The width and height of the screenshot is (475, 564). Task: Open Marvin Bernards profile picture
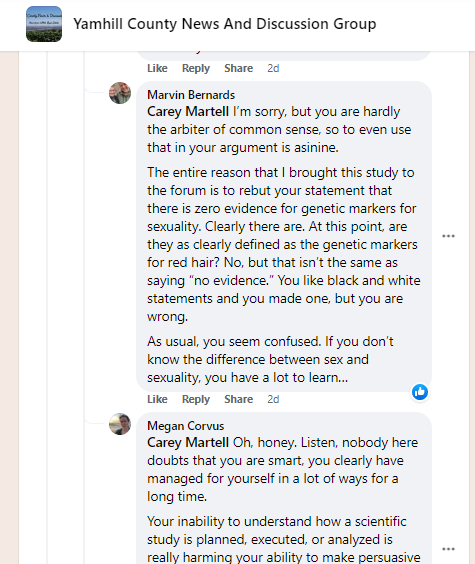tap(120, 93)
